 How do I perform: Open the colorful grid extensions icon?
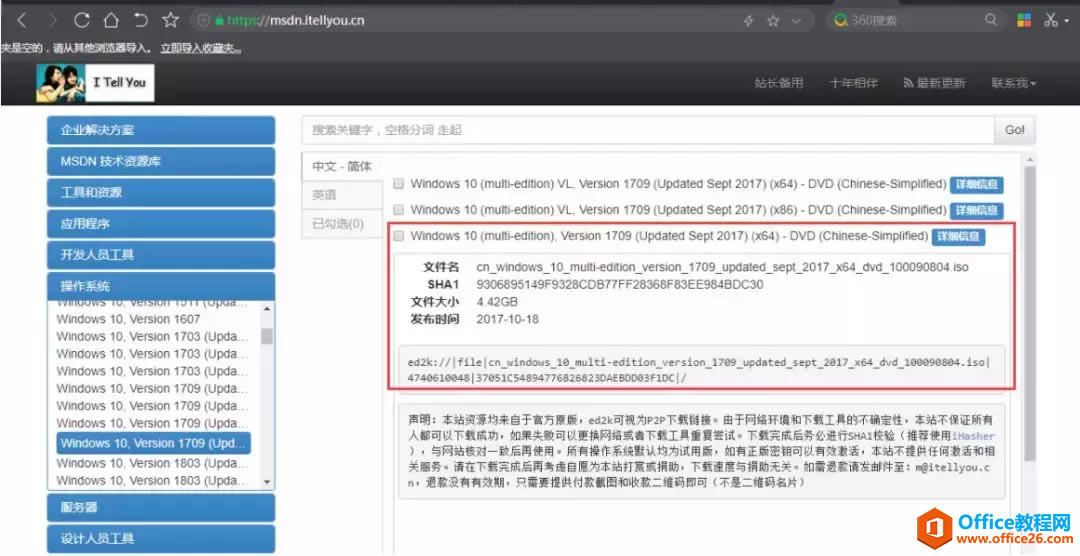tap(1024, 21)
